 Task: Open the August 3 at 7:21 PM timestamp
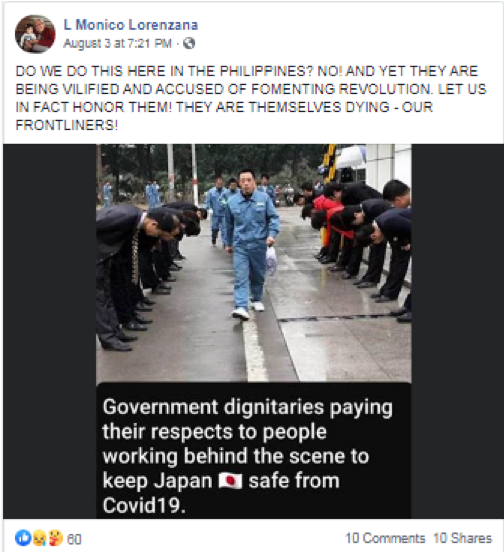(117, 44)
